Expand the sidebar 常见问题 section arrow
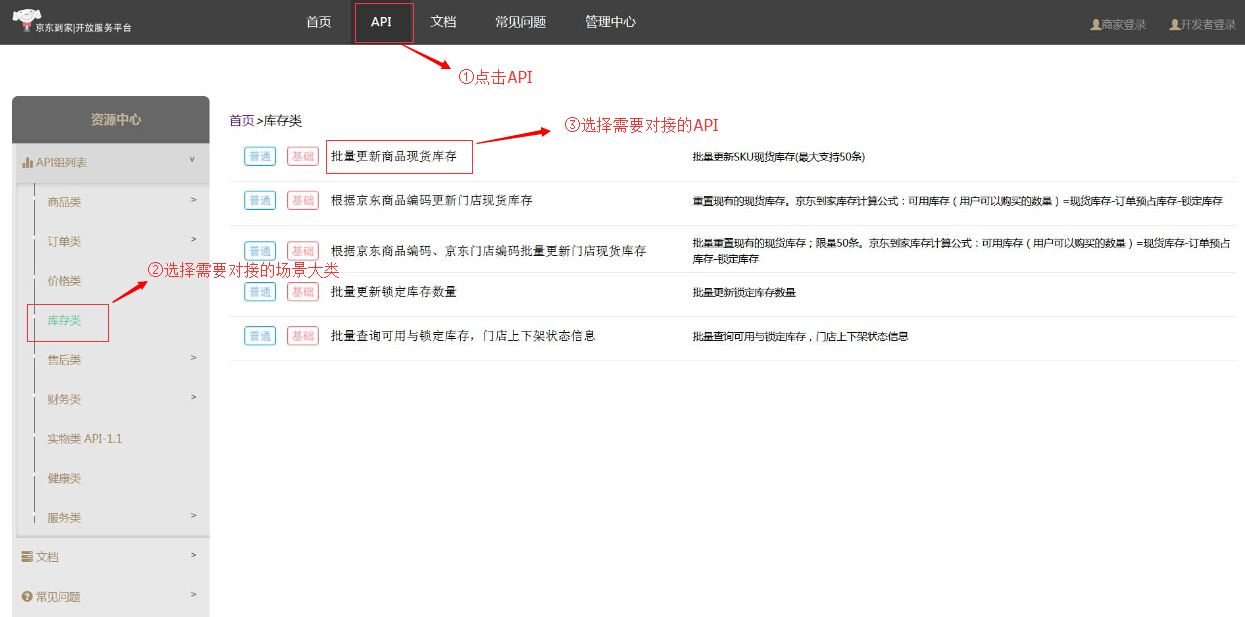Image resolution: width=1245 pixels, height=617 pixels. pyautogui.click(x=194, y=595)
